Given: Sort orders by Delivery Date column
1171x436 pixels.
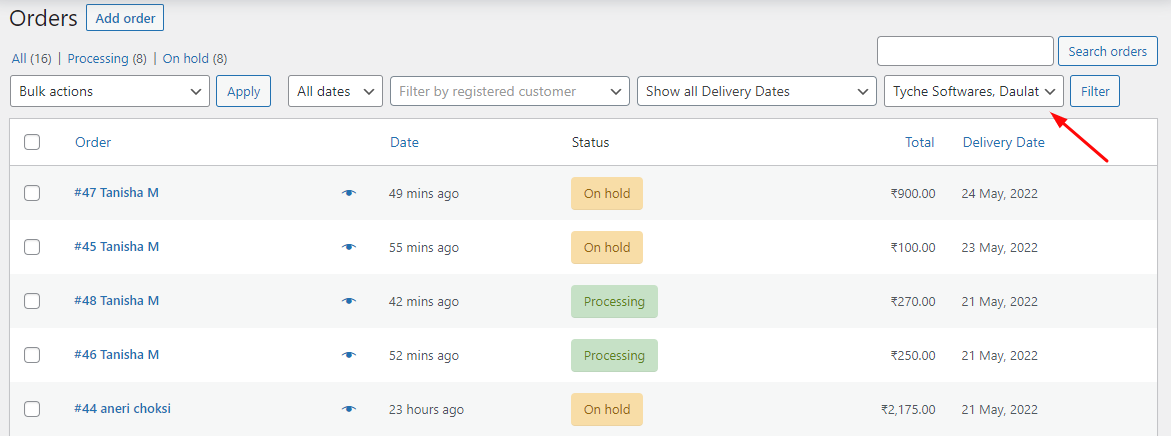Looking at the screenshot, I should [1003, 142].
